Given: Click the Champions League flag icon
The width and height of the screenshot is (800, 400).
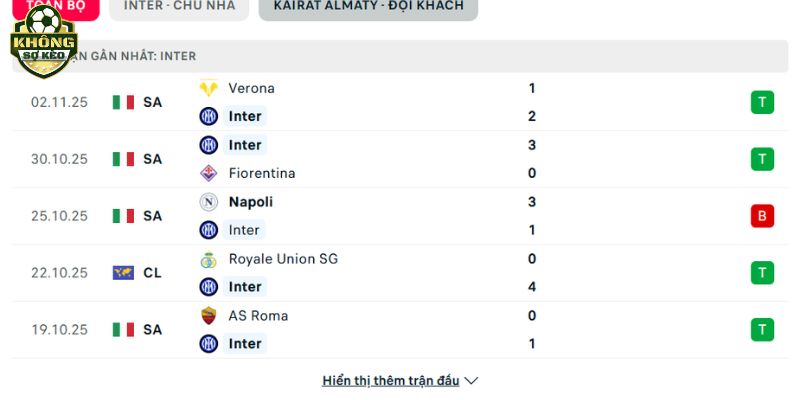Looking at the screenshot, I should (x=123, y=273).
